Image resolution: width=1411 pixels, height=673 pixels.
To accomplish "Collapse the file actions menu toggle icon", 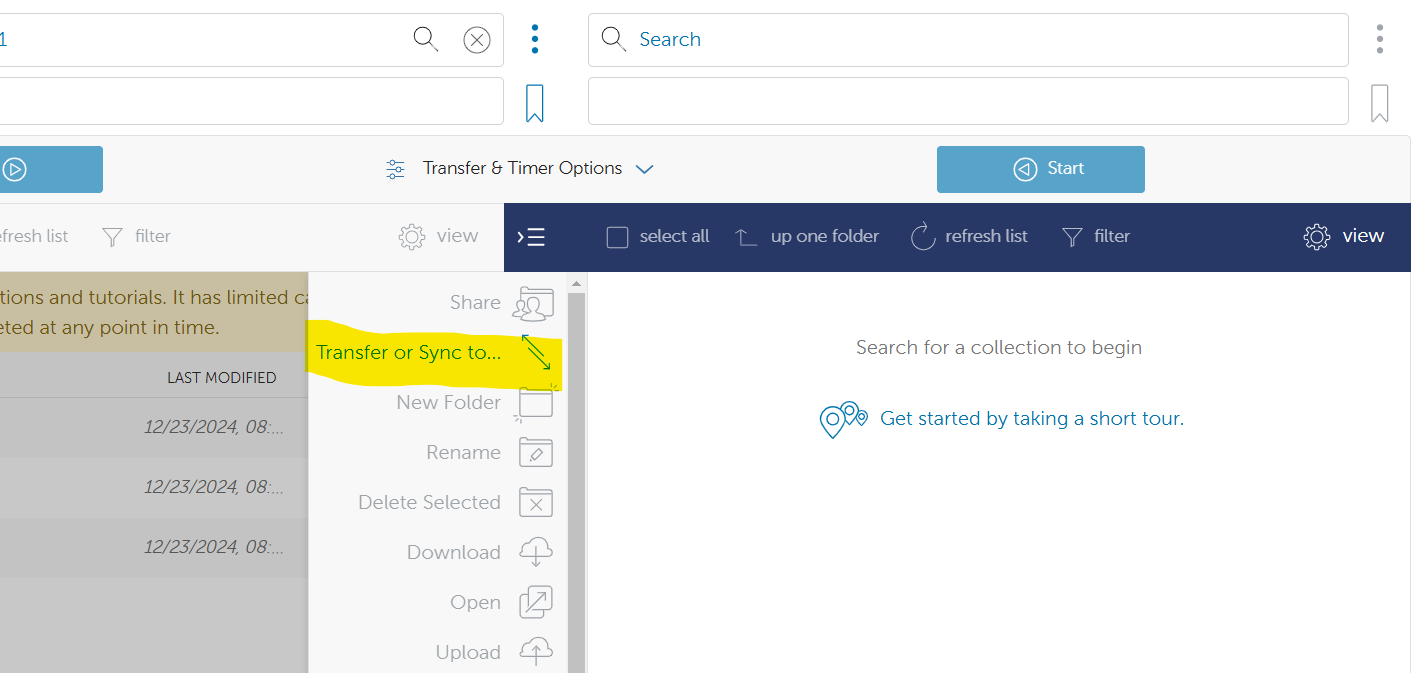I will click(x=531, y=237).
